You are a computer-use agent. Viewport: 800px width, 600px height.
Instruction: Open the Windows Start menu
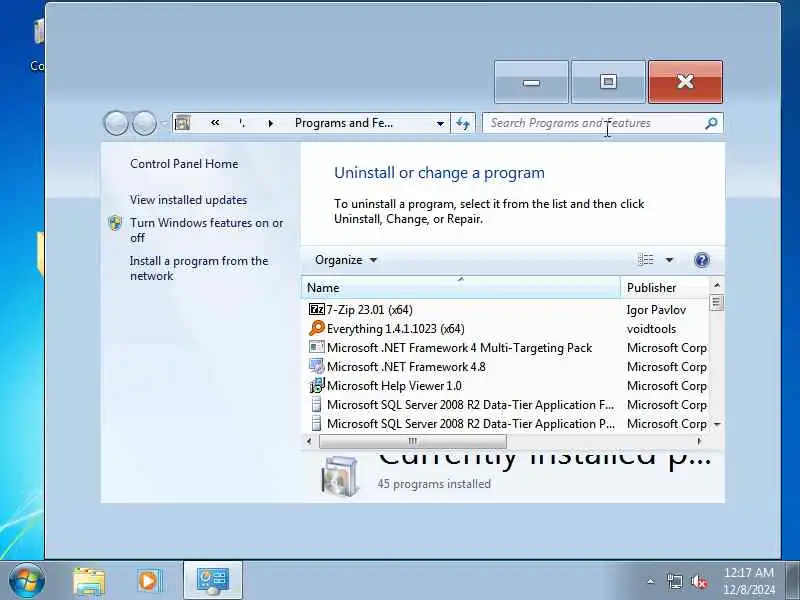pos(27,581)
